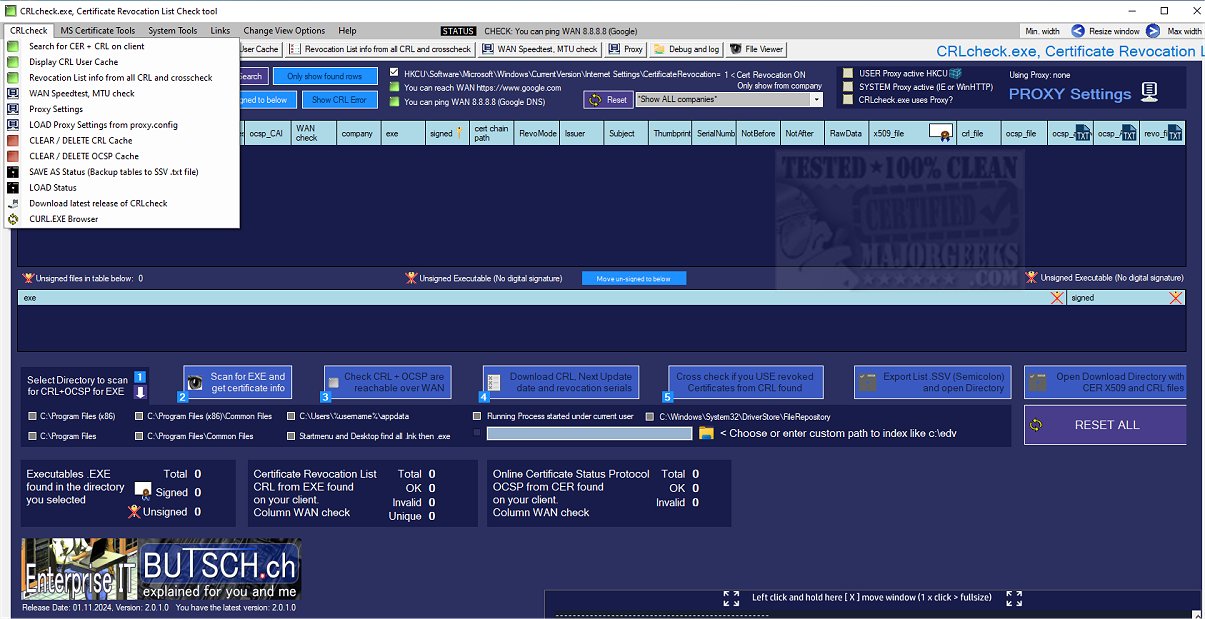1205x619 pixels.
Task: Select Revocation List info from all CRL menu entry
Action: click(x=121, y=77)
